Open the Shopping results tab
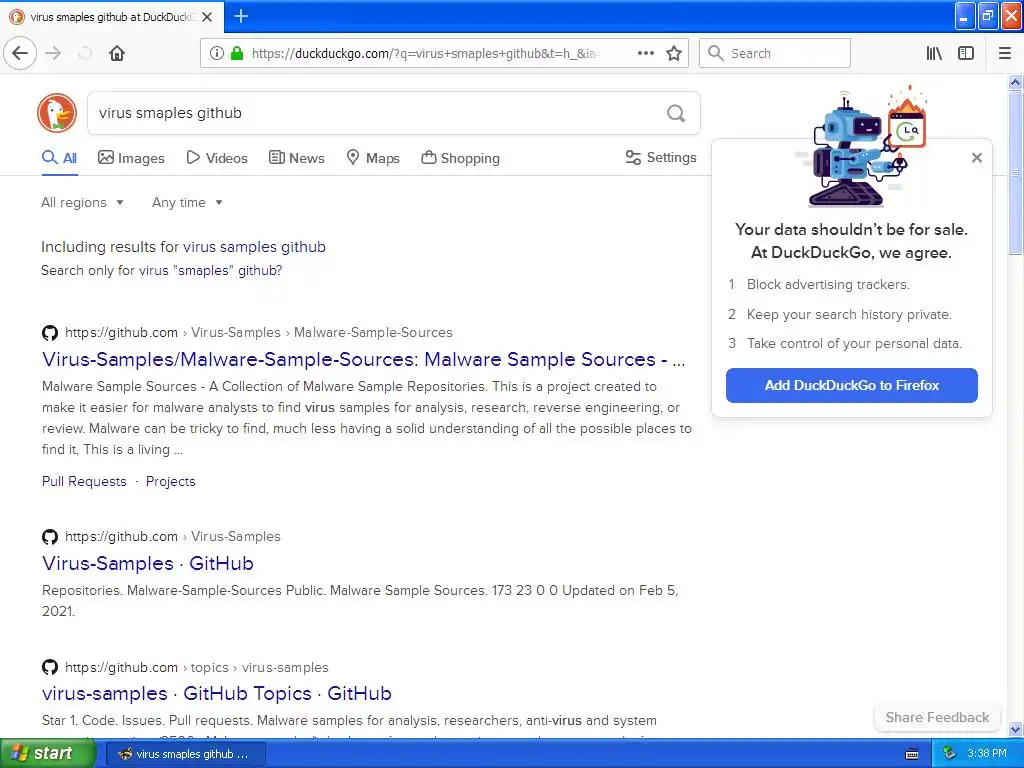This screenshot has height=768, width=1024. tap(460, 158)
